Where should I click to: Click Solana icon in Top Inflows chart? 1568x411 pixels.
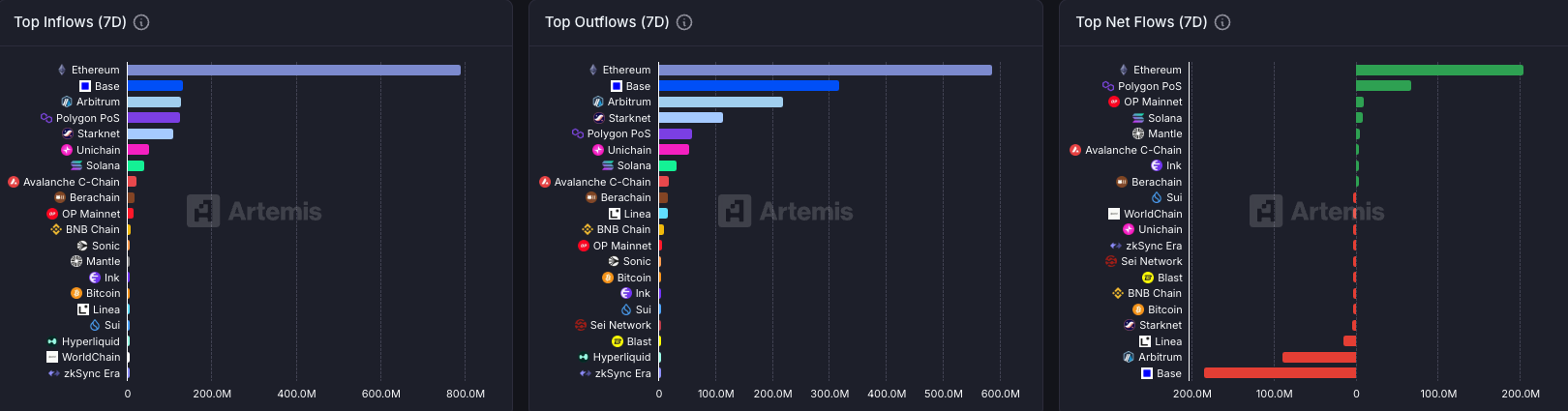(76, 165)
